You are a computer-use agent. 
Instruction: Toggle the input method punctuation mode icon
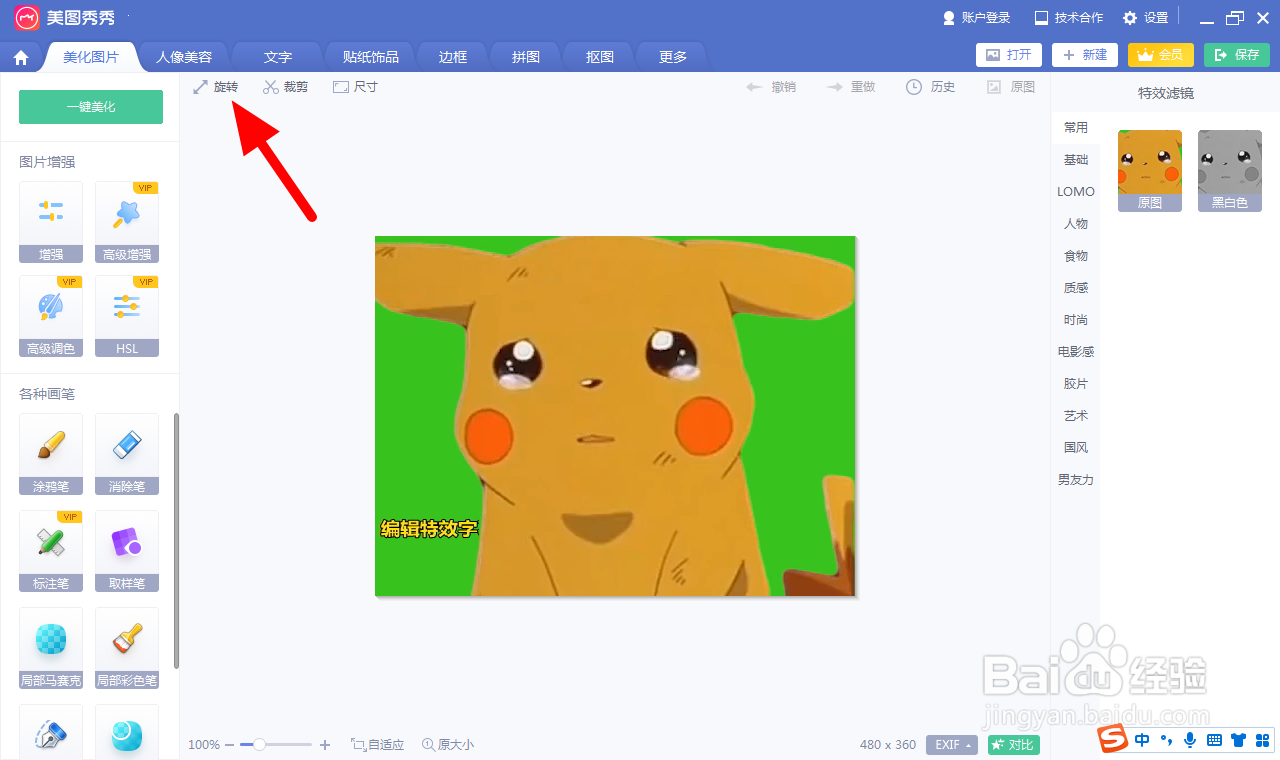tap(1166, 740)
